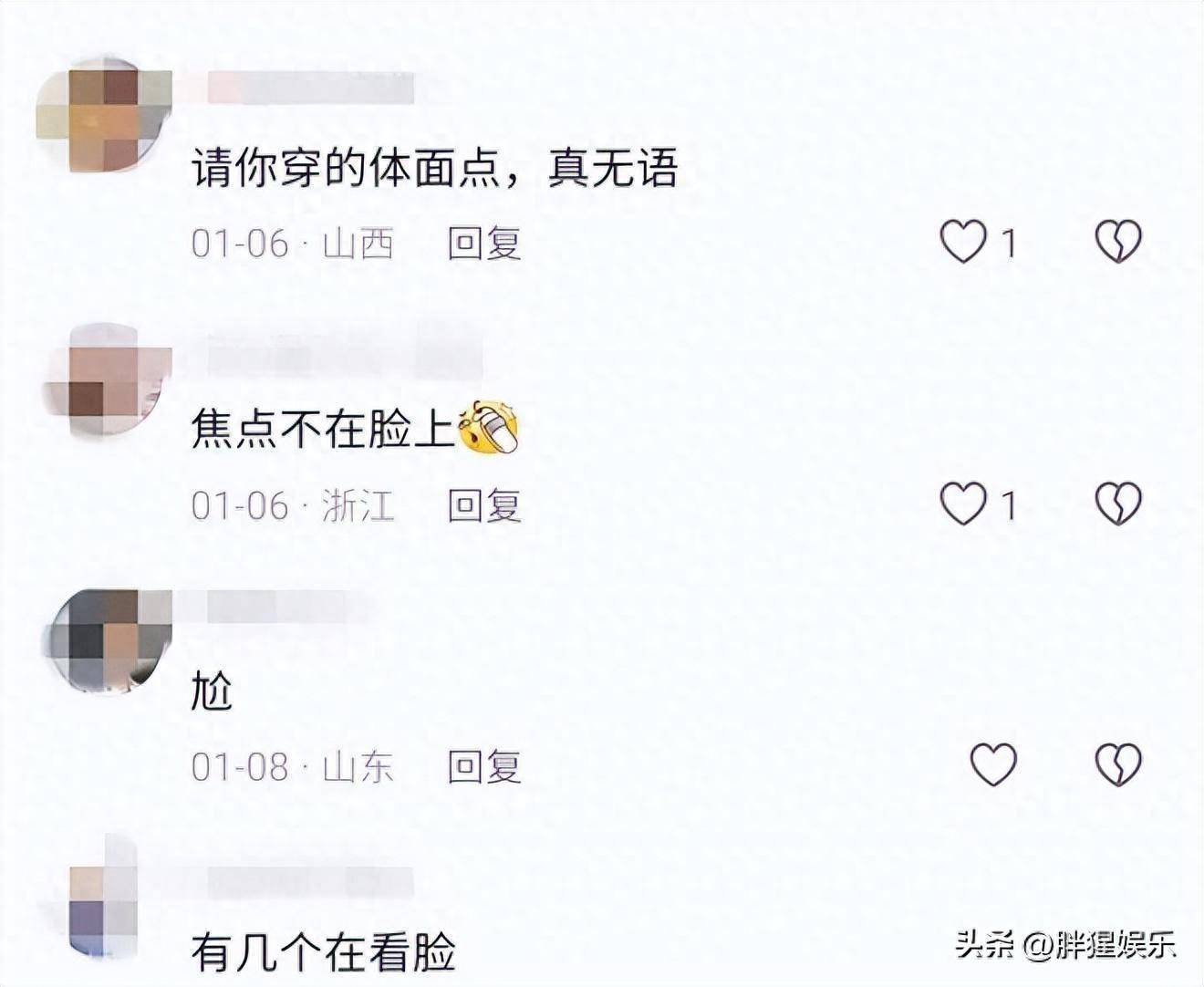Like the 焦点不在脸上 comment
Screen dimensions: 1204x987
point(963,504)
